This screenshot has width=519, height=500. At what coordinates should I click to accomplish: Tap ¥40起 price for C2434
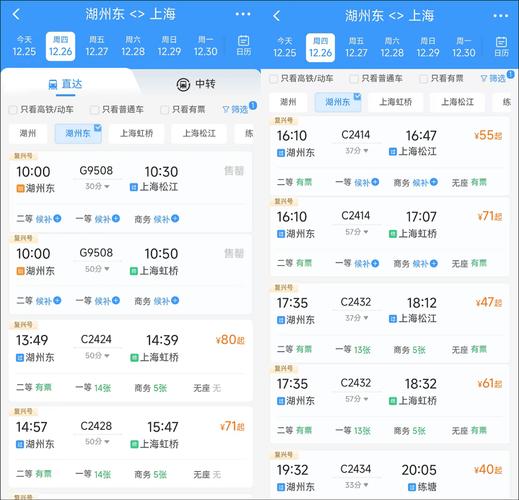(x=488, y=470)
